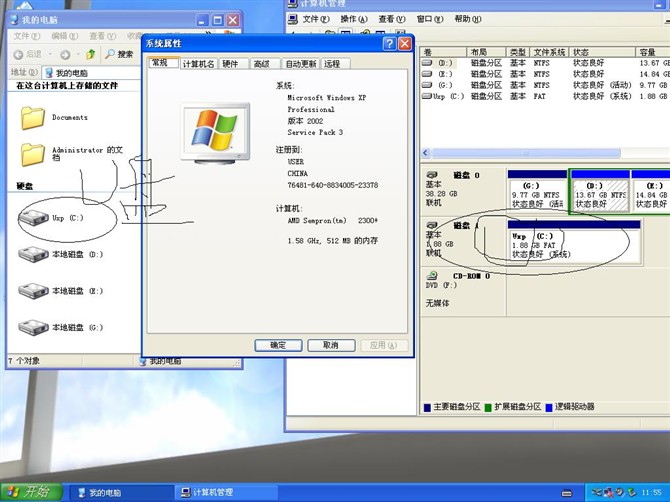Open the Administrator documents folder
Screen dimensions: 670x502
click(35, 154)
